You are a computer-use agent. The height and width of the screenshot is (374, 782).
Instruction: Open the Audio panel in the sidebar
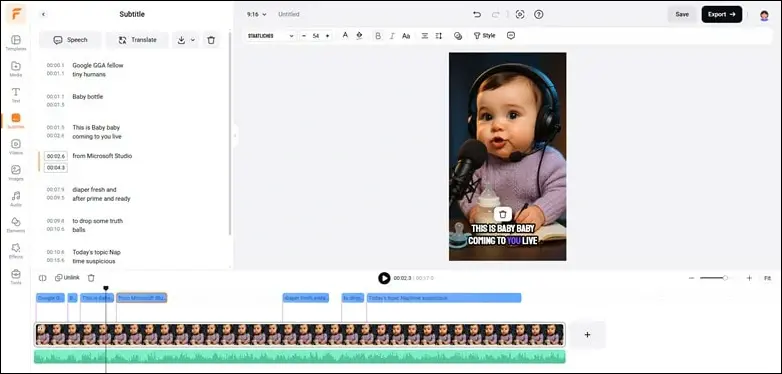point(16,198)
